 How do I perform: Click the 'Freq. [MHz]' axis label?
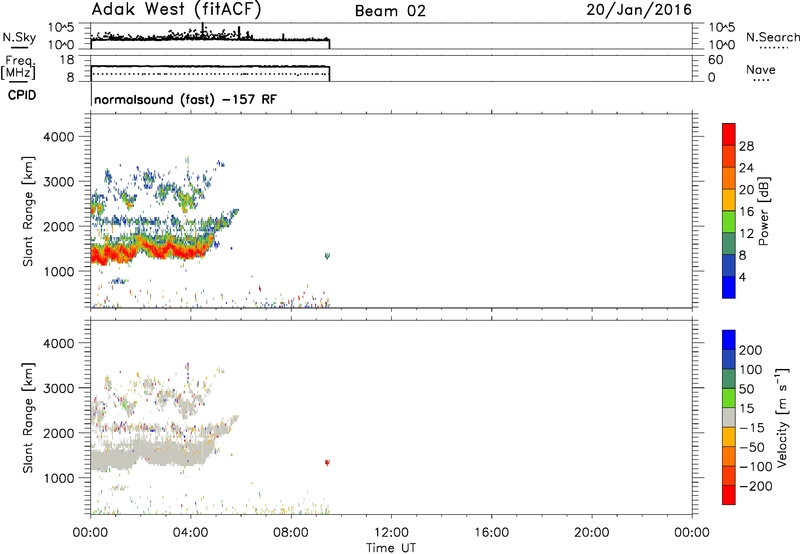click(x=18, y=68)
